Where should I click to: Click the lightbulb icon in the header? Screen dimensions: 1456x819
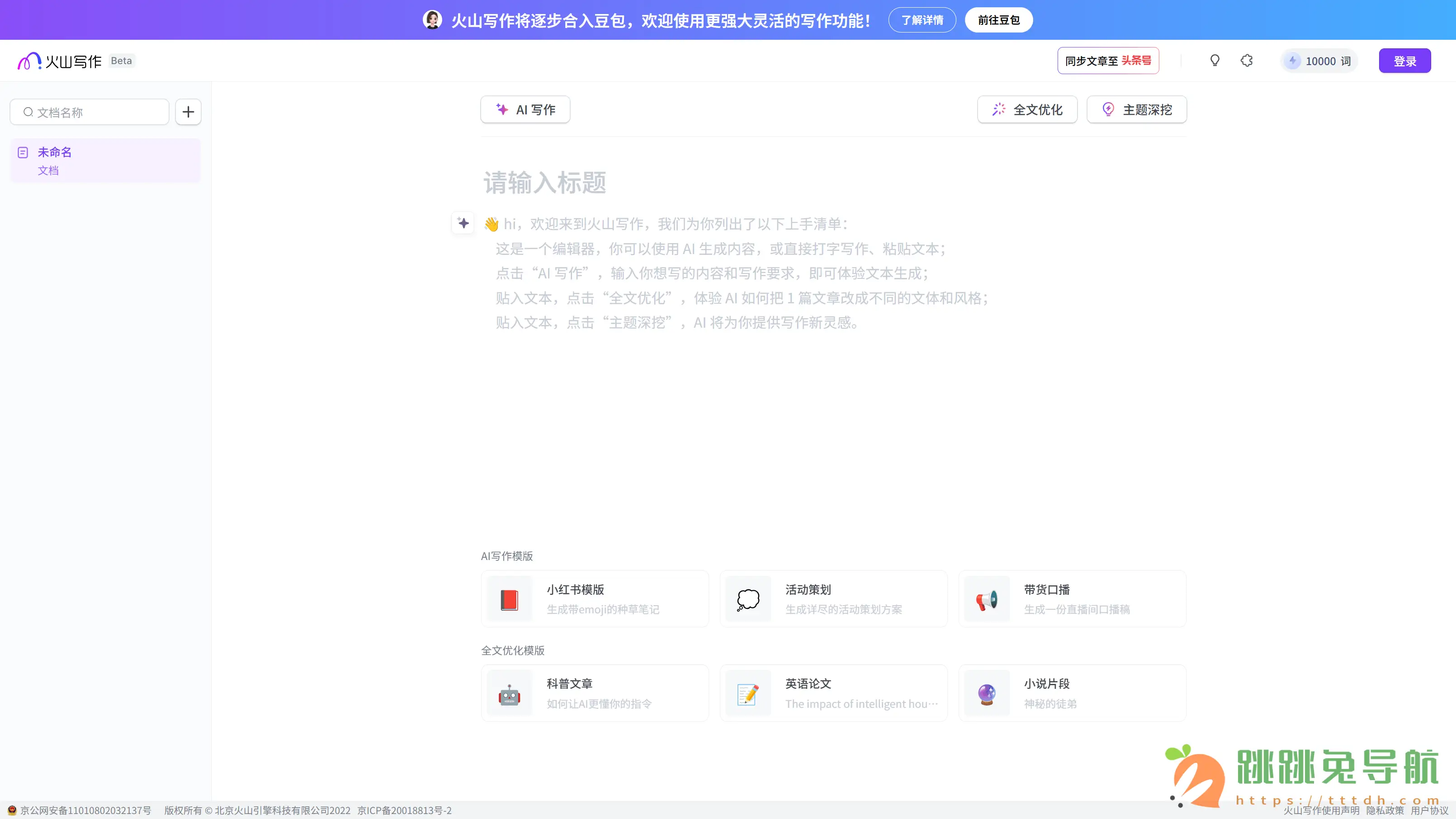pos(1215,61)
